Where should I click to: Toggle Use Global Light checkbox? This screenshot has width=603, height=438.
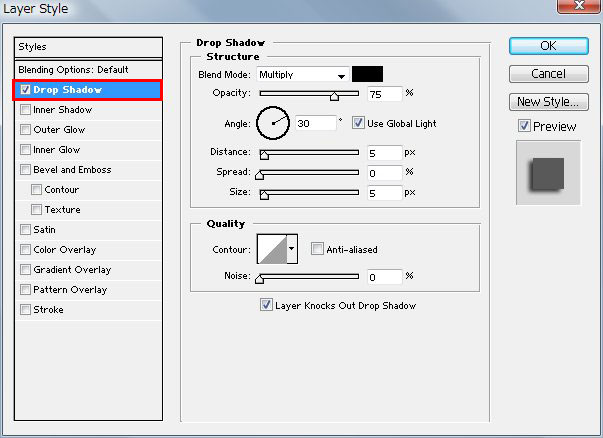tap(358, 123)
